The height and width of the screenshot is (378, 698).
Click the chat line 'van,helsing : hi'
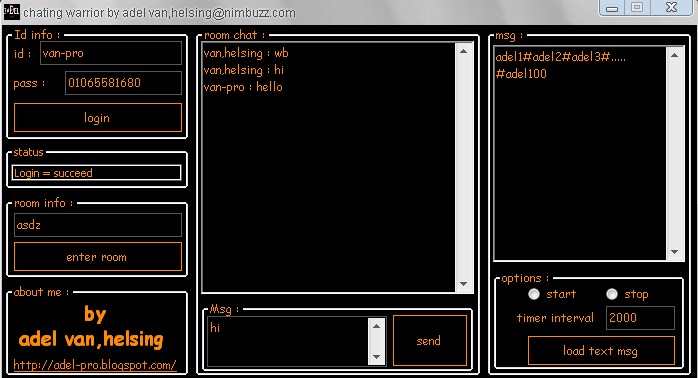243,70
